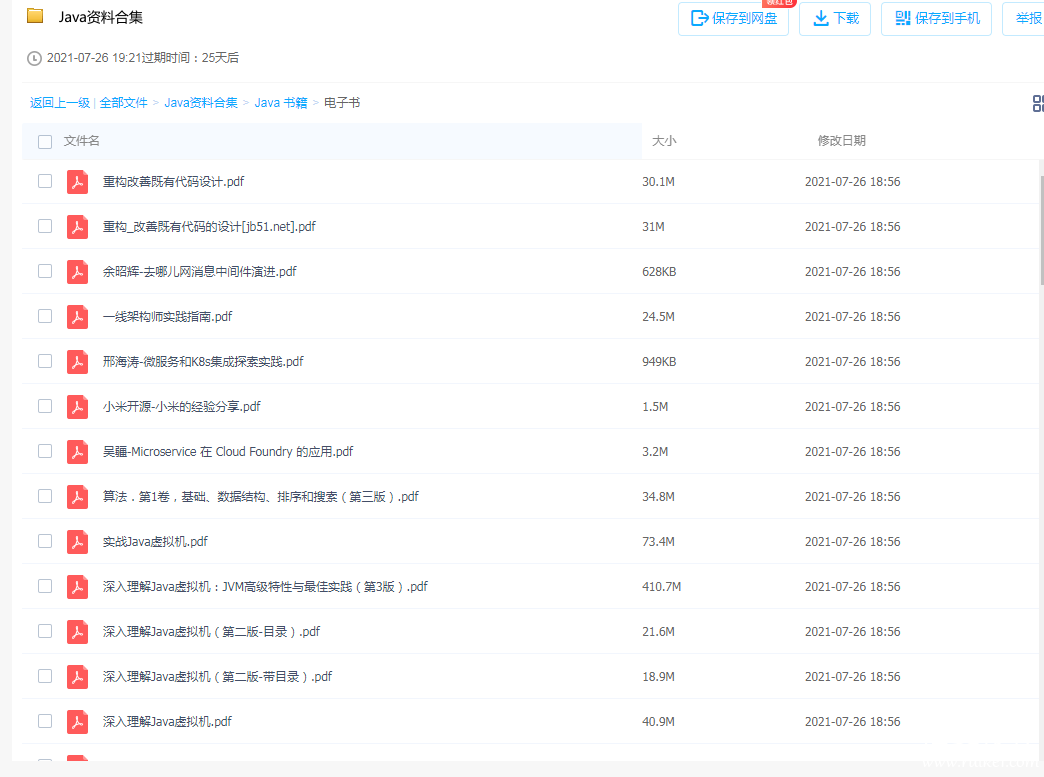Click the 410.7M size value
Image resolution: width=1044 pixels, height=777 pixels.
click(662, 587)
